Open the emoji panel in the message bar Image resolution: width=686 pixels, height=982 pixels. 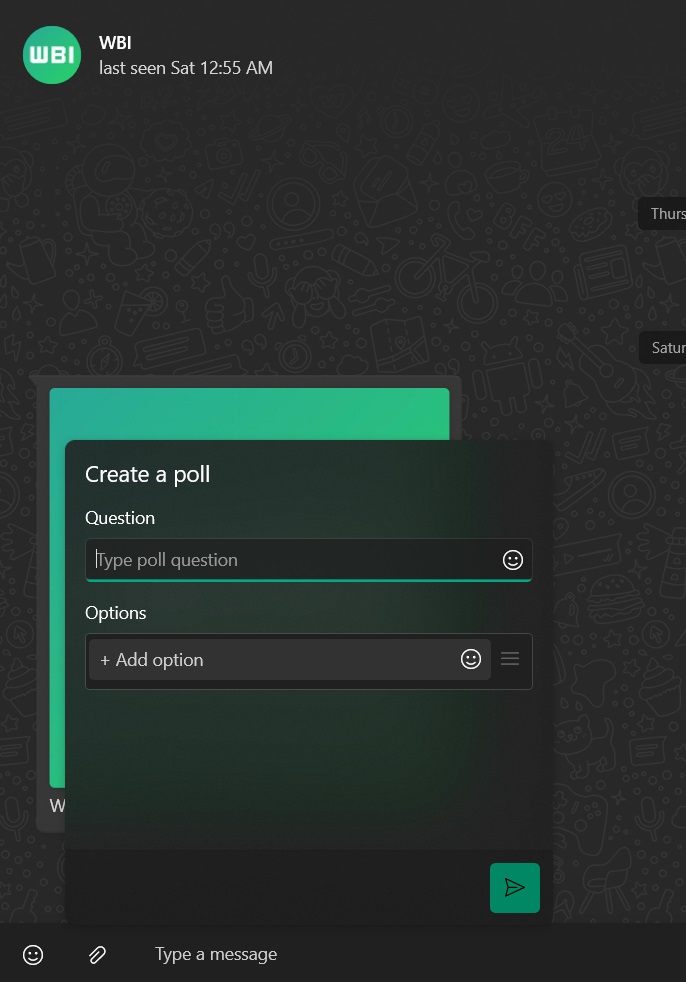pos(33,954)
